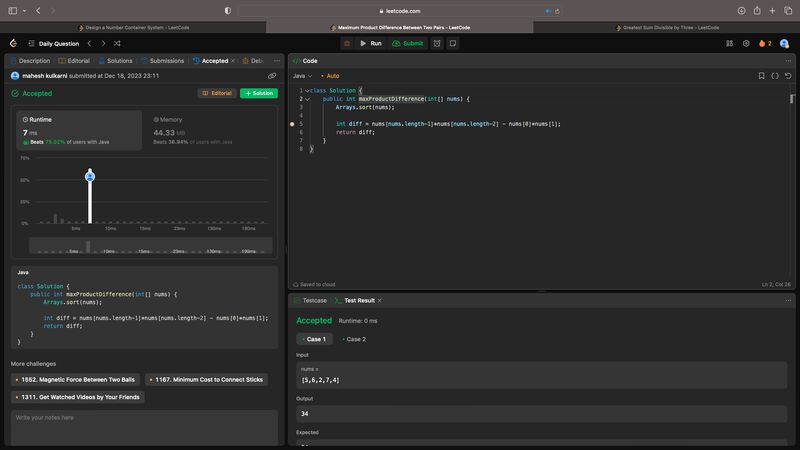
Task: Collapse the maxProductDifference method fold arrow
Action: coord(307,99)
